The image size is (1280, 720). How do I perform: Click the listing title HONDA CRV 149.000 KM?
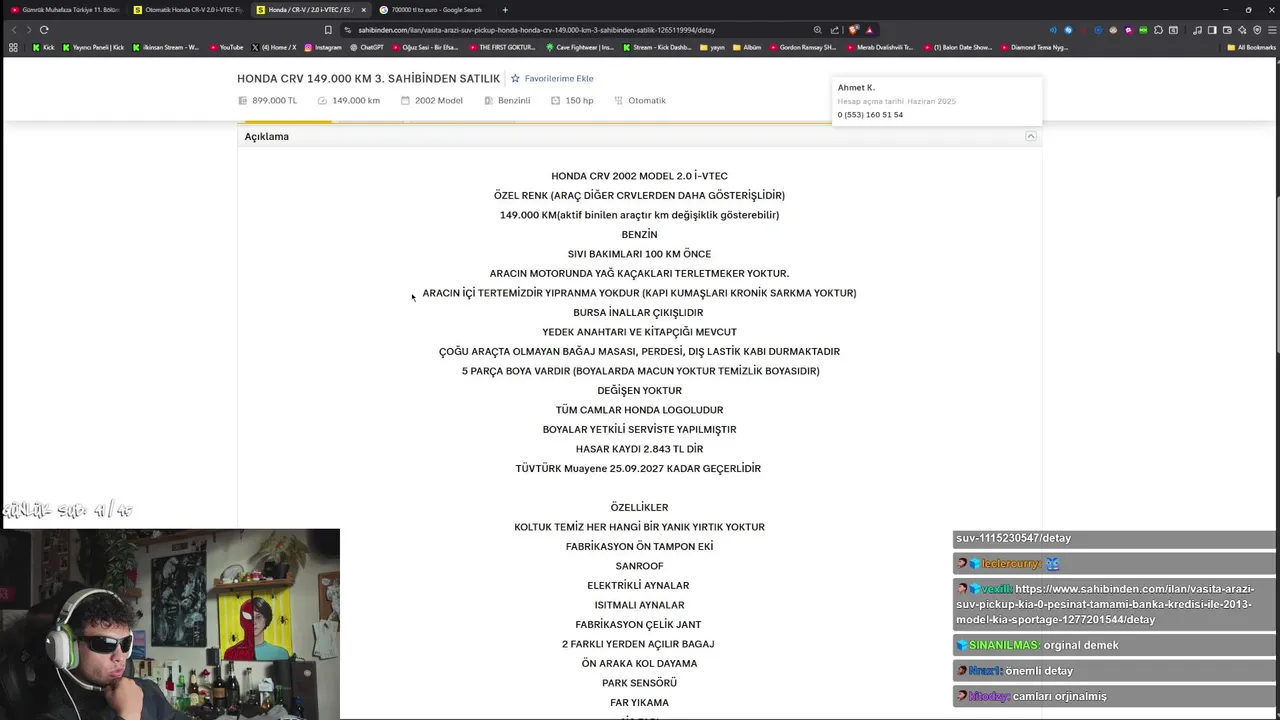368,78
